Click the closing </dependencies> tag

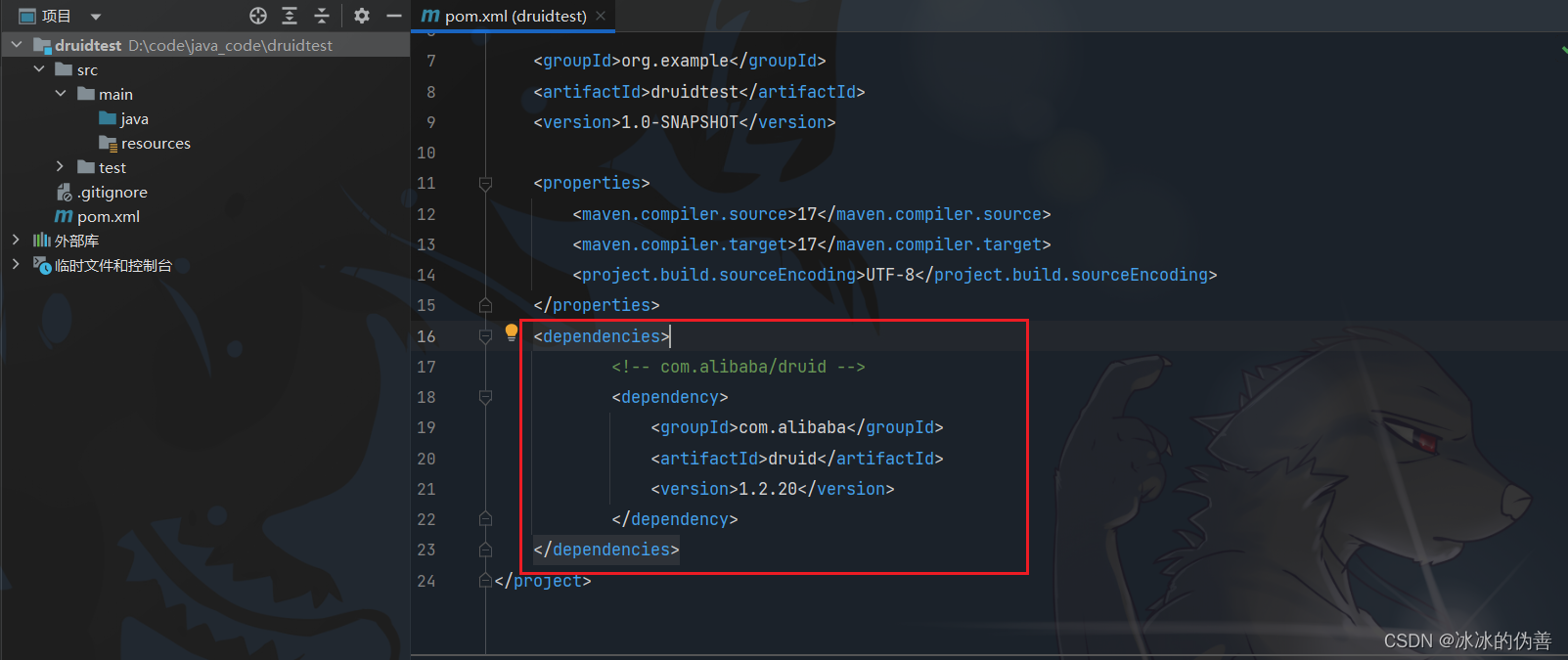pos(606,550)
